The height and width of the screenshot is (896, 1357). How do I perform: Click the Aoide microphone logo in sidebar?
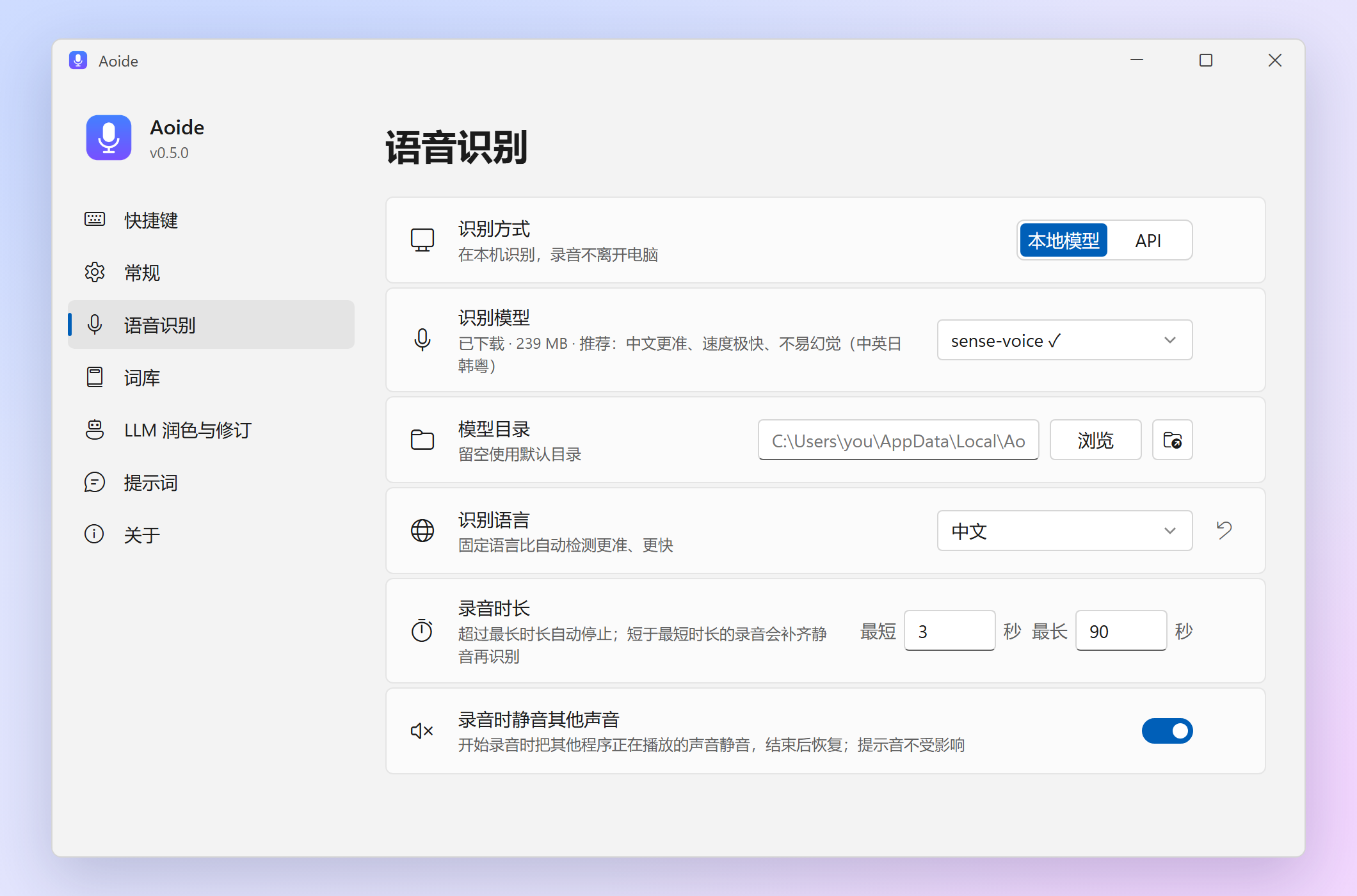(x=109, y=138)
